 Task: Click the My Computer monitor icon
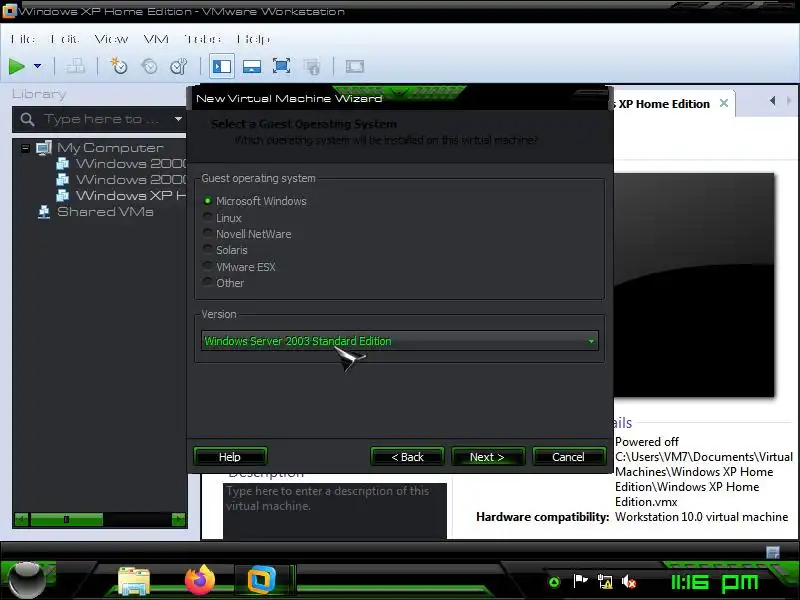click(x=44, y=148)
